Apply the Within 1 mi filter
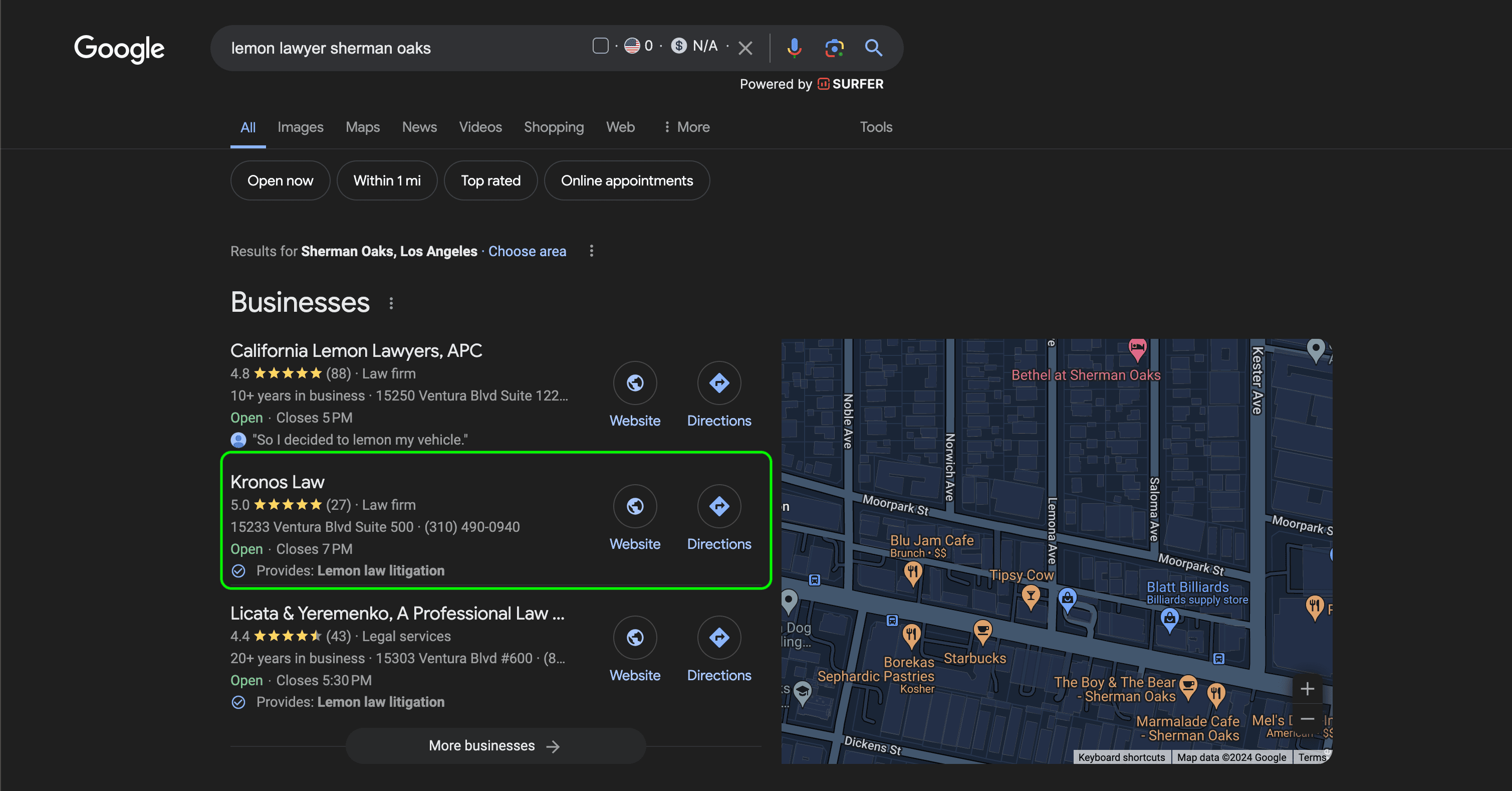 [x=387, y=180]
